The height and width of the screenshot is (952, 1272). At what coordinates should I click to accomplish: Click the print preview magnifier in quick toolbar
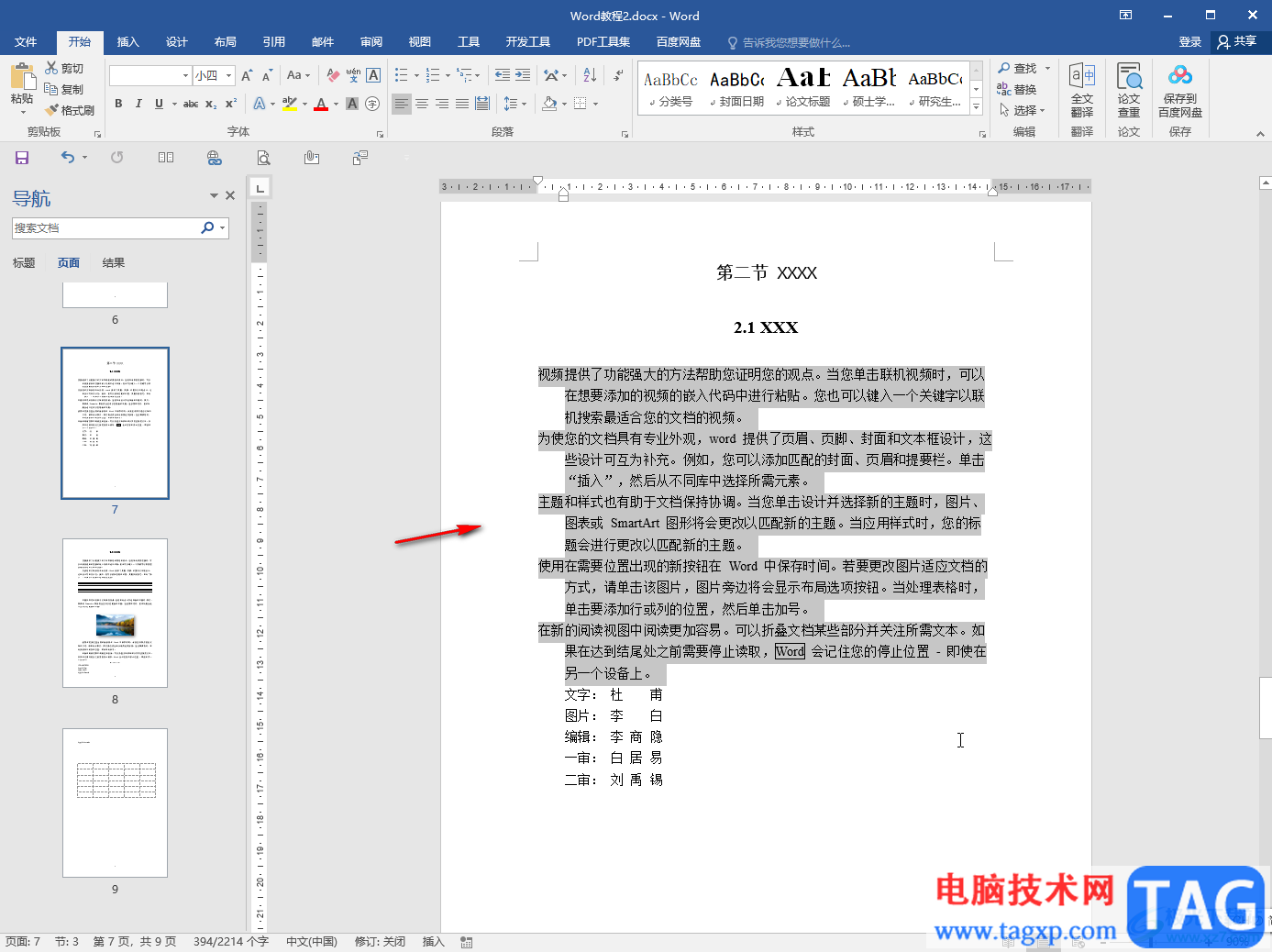tap(263, 158)
